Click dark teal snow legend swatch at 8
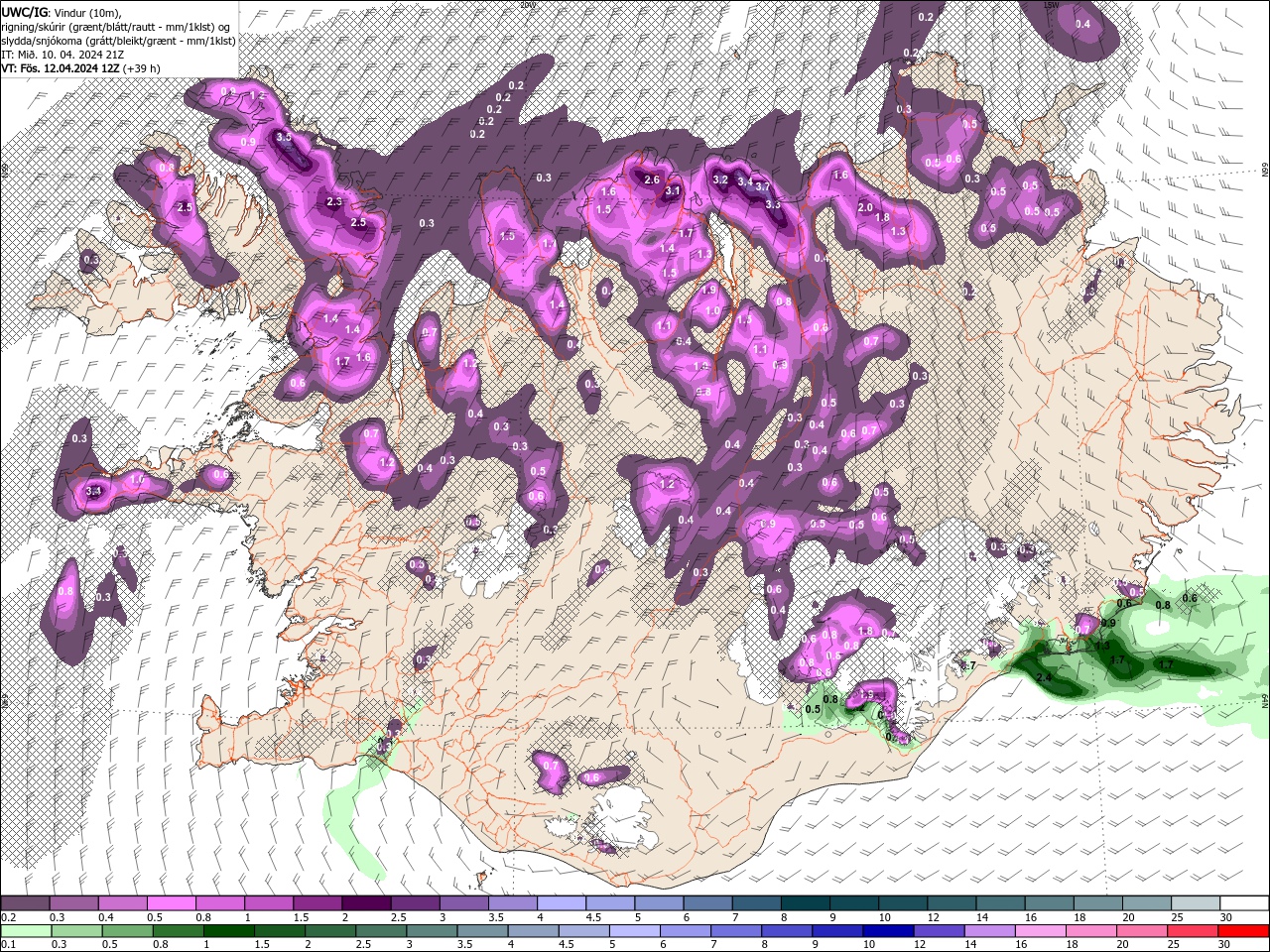The width and height of the screenshot is (1270, 952). point(806,903)
